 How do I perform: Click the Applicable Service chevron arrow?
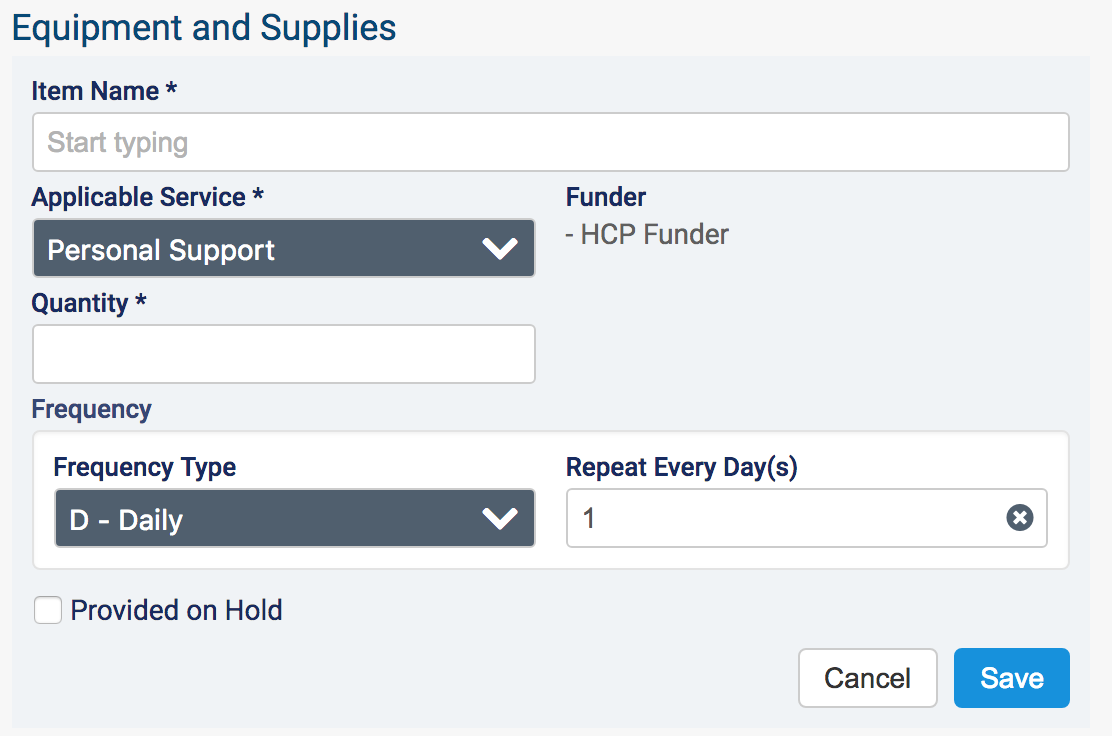click(499, 249)
